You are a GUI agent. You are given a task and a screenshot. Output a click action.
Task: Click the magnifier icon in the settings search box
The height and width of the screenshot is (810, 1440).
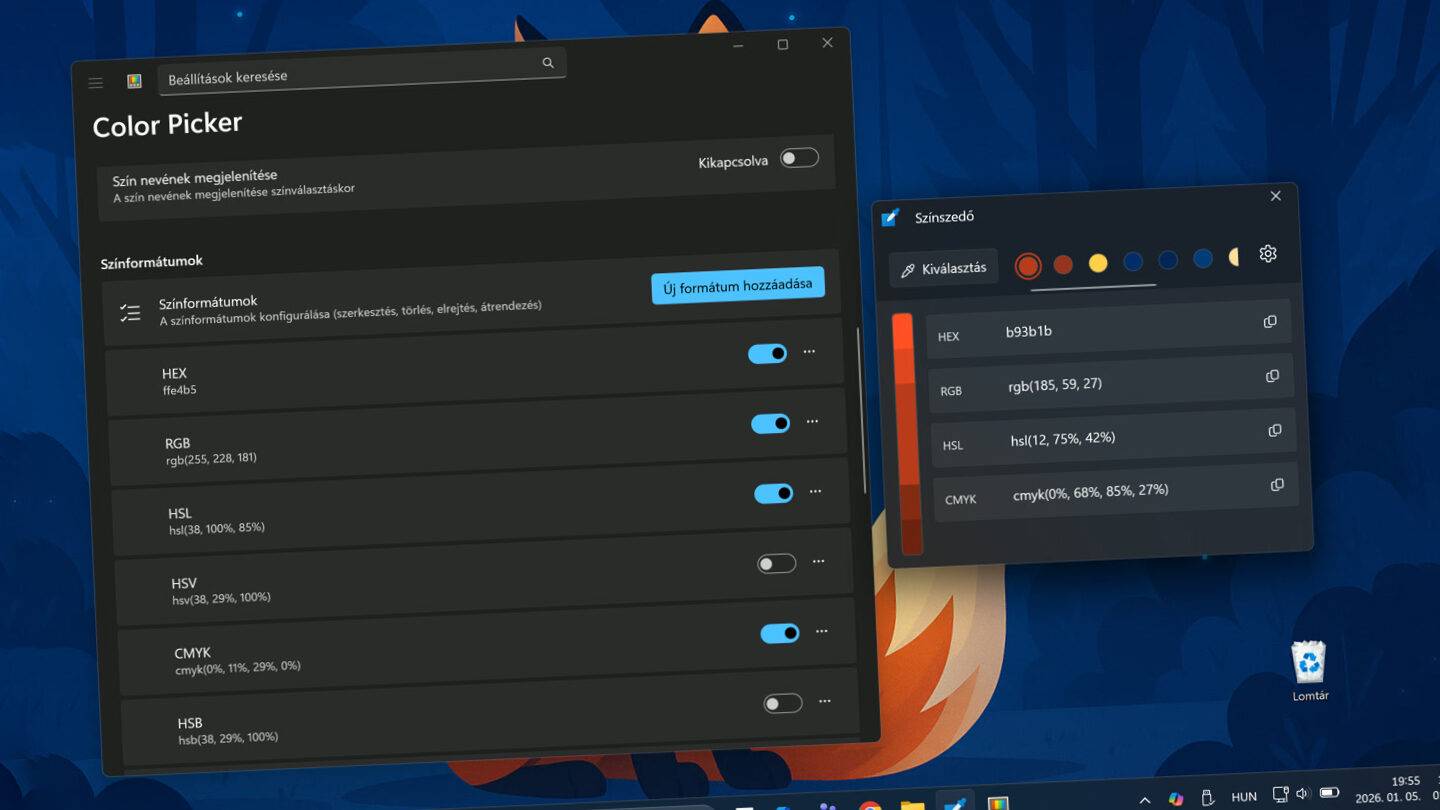548,63
